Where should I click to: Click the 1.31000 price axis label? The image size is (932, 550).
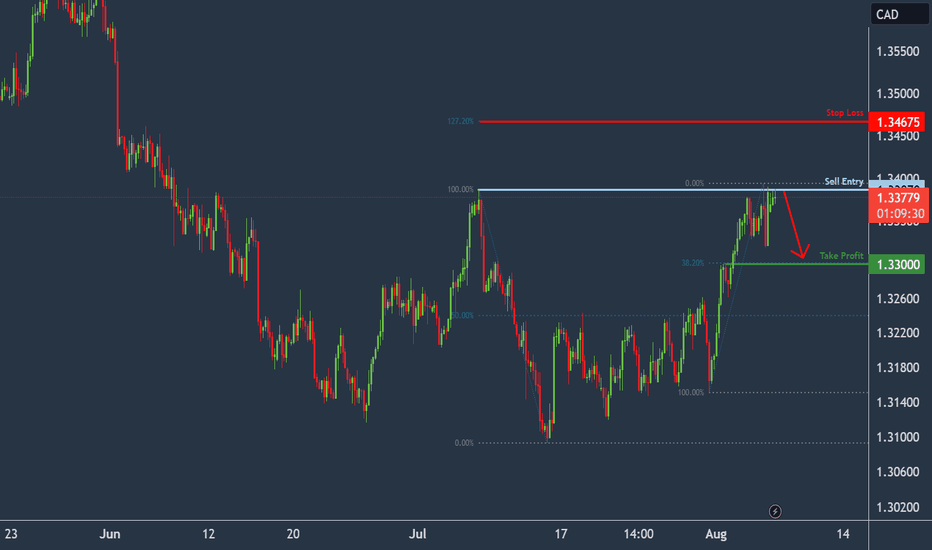pyautogui.click(x=898, y=438)
